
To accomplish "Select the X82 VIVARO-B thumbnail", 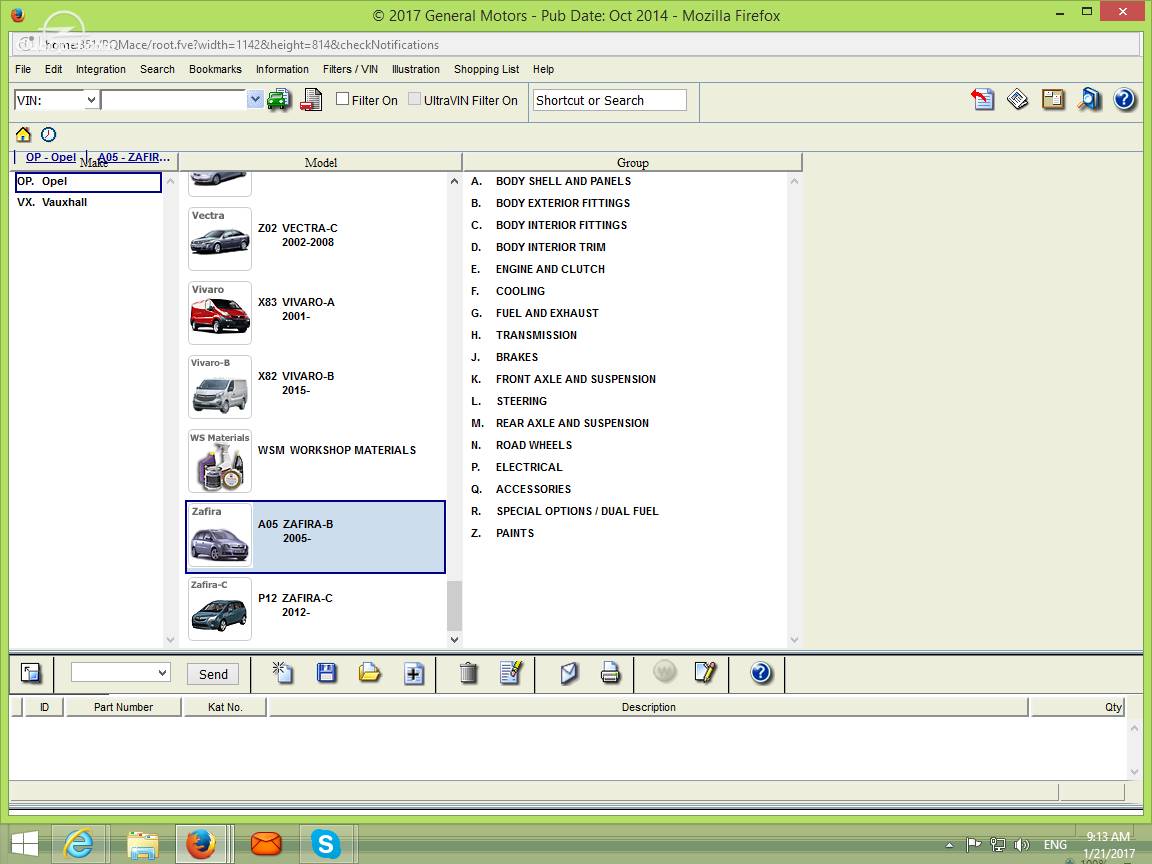I will (220, 386).
